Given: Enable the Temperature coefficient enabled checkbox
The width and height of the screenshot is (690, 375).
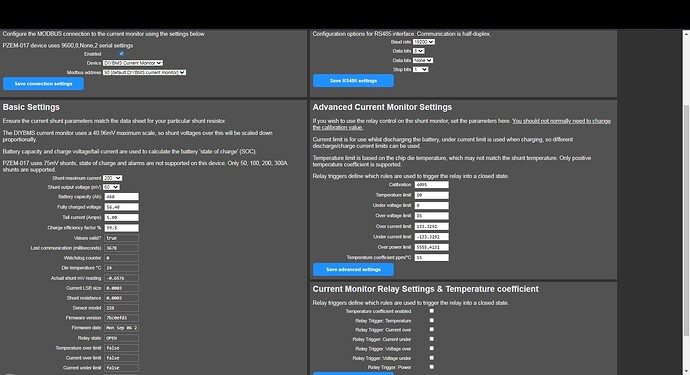Looking at the screenshot, I should (431, 311).
